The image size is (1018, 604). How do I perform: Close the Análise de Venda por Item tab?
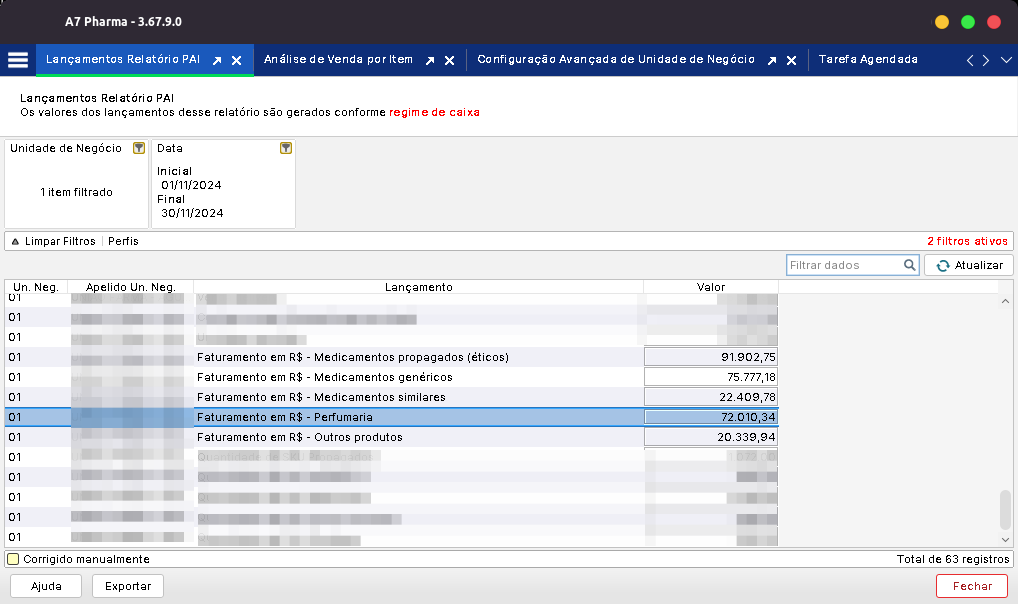(x=450, y=61)
